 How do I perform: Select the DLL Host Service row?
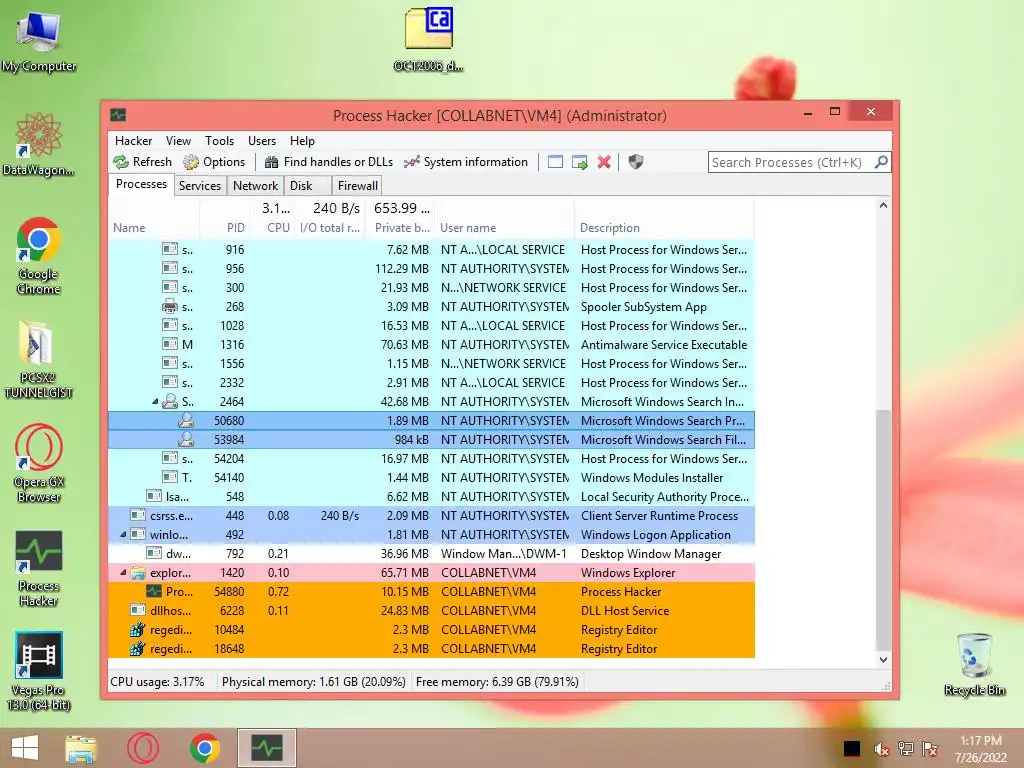point(431,611)
